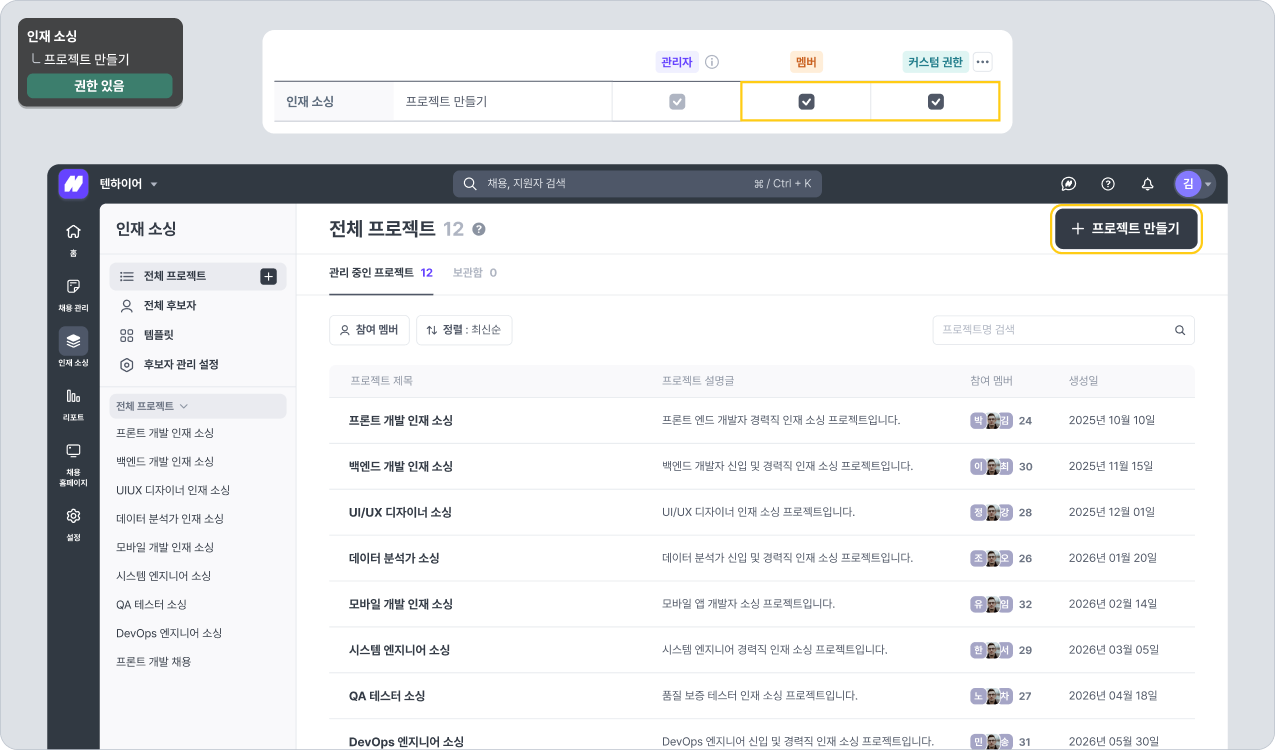Click the 멤버 role label
The width and height of the screenshot is (1275, 750).
click(x=806, y=62)
